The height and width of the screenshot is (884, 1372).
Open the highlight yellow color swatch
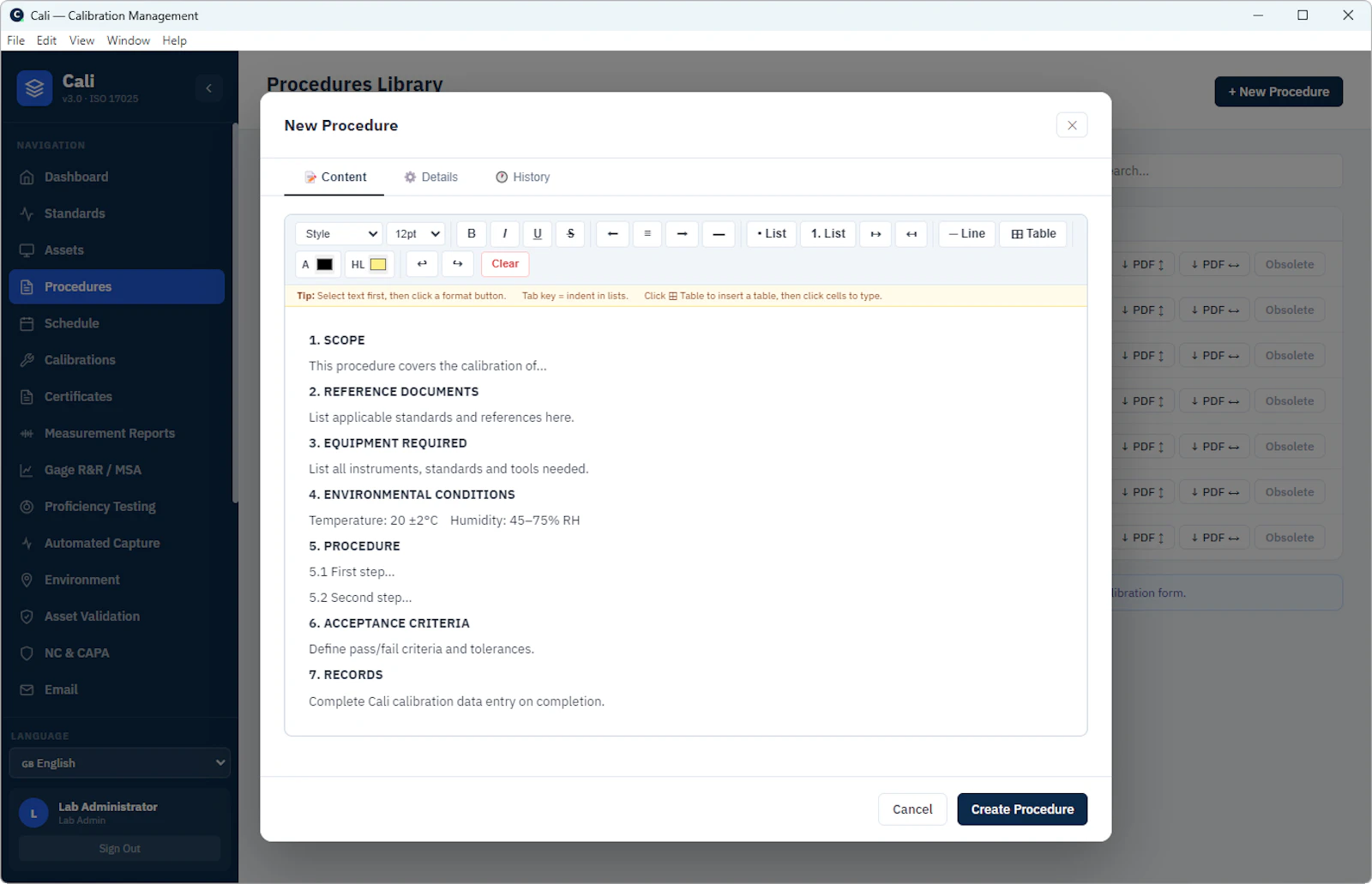(378, 264)
